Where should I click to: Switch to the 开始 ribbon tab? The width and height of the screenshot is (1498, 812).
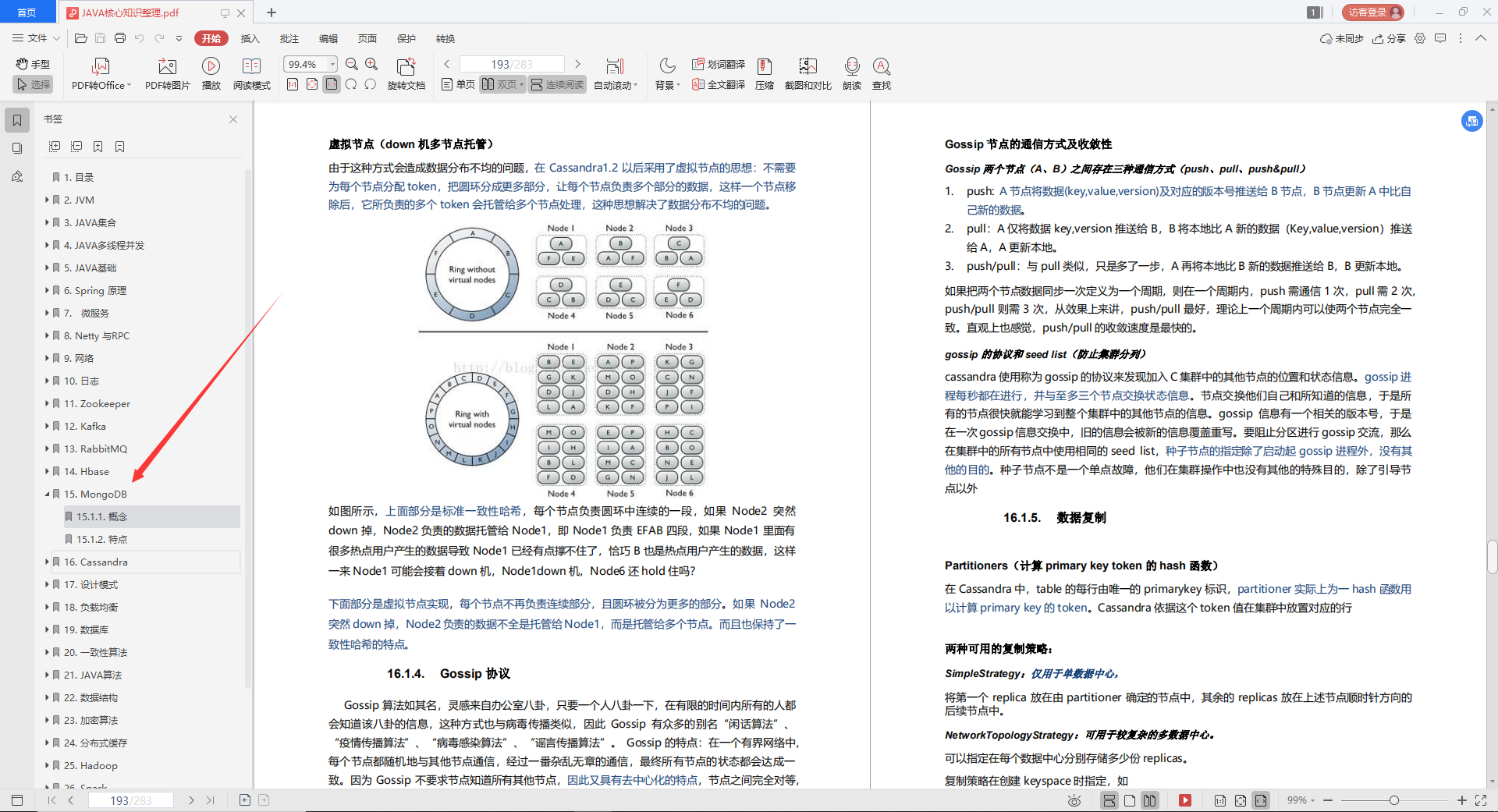211,38
